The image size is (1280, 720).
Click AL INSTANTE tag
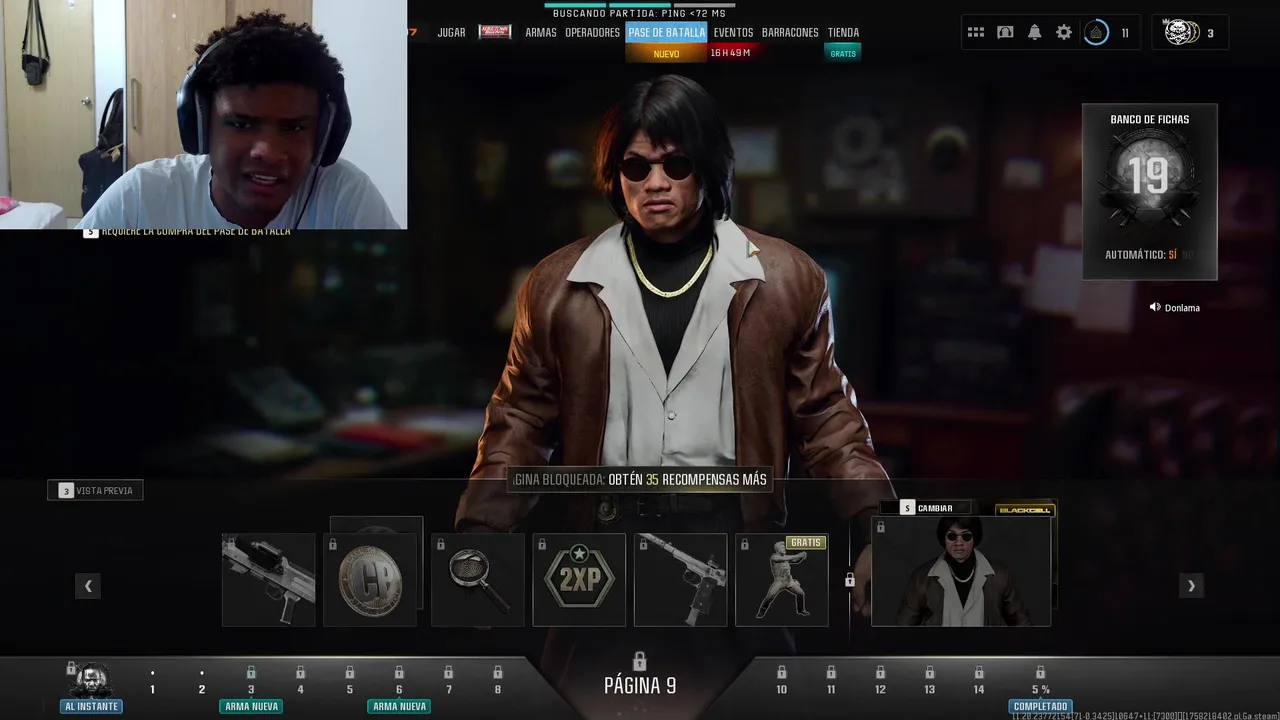click(91, 706)
